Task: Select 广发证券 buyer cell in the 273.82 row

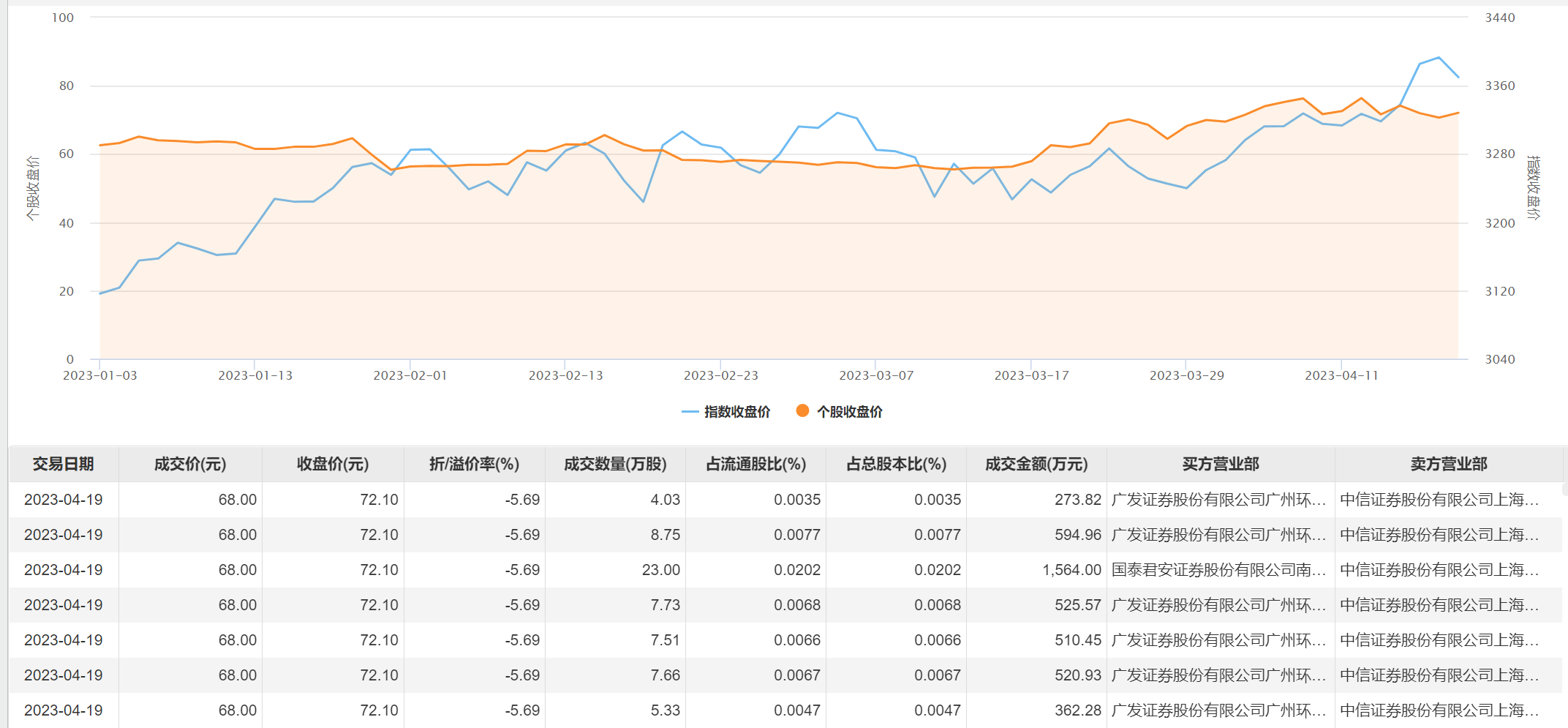Action: click(1219, 500)
